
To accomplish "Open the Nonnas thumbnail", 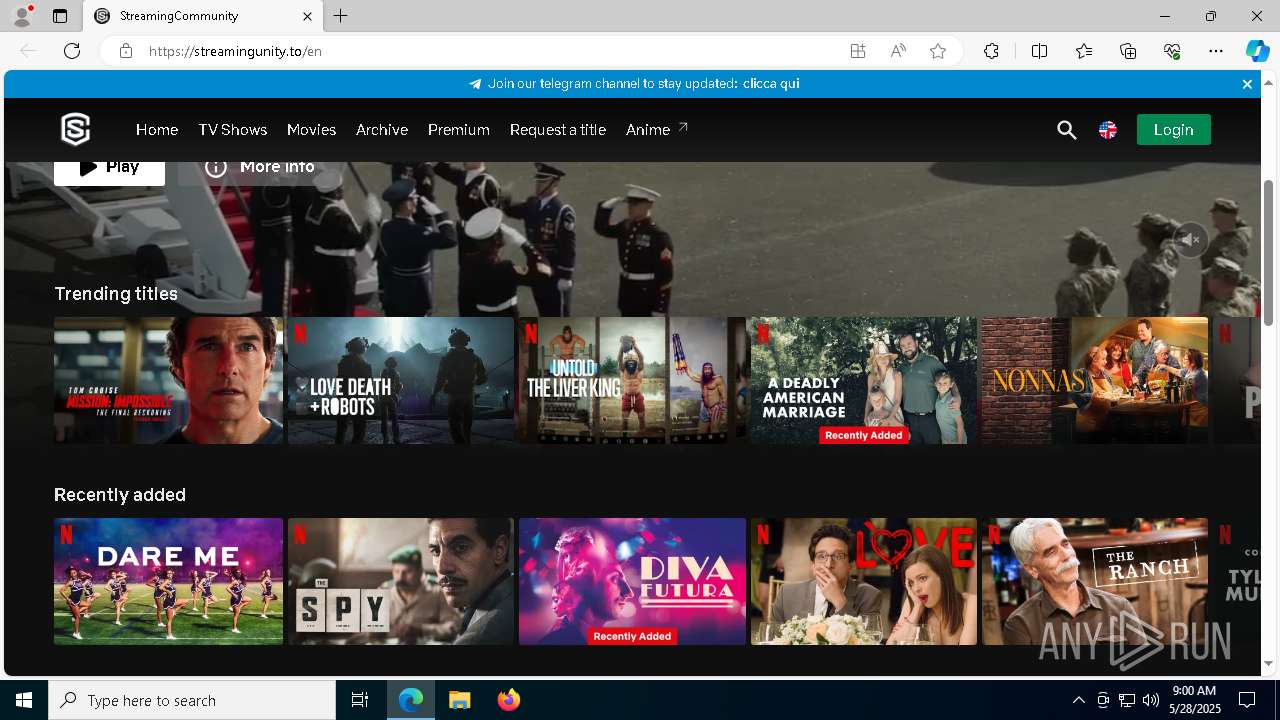I will pyautogui.click(x=1095, y=380).
